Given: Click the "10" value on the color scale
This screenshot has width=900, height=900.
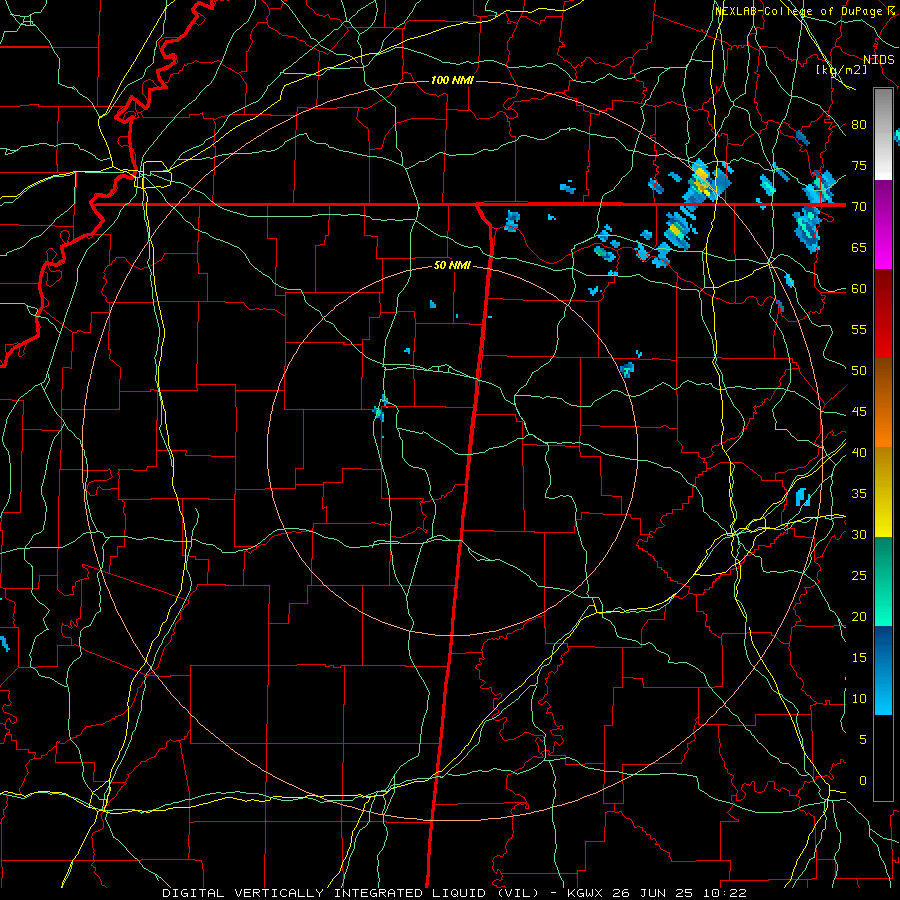Looking at the screenshot, I should tap(859, 699).
